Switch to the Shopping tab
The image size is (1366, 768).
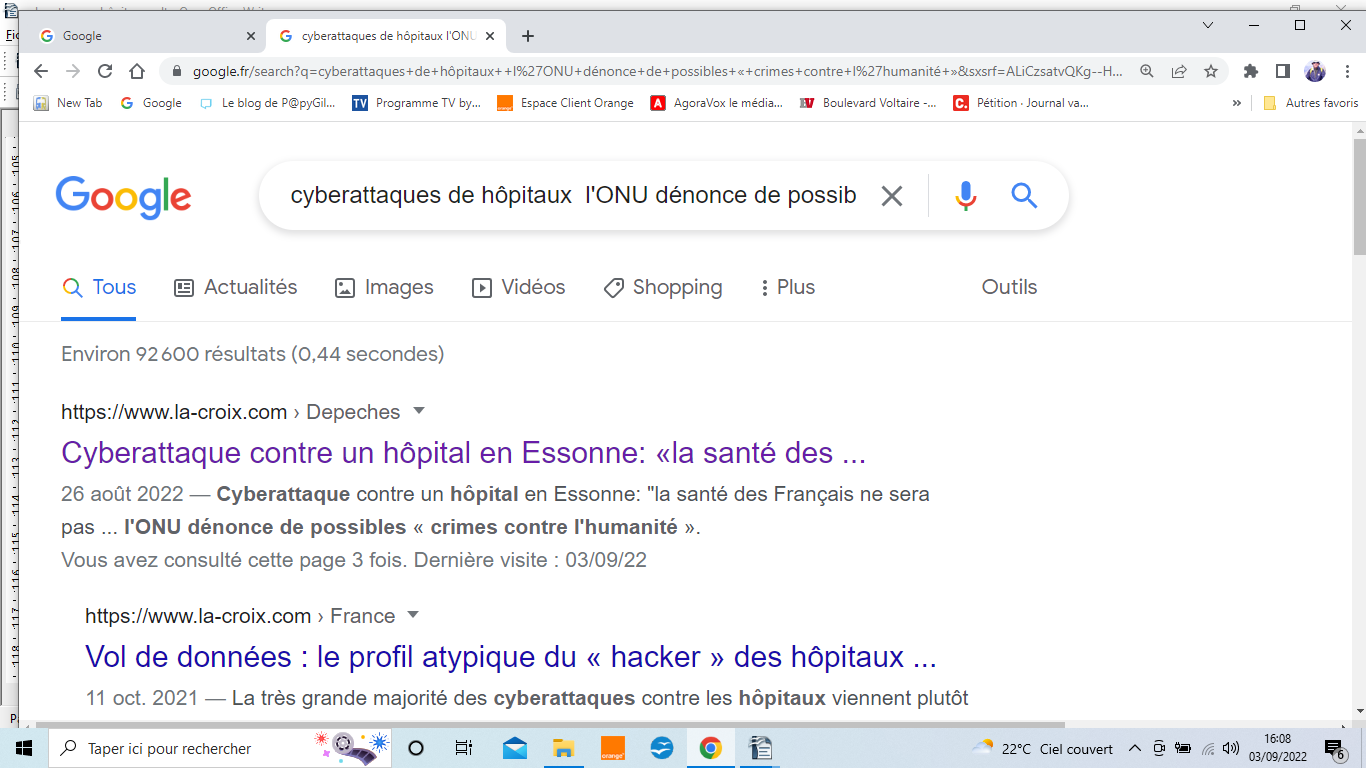tap(663, 288)
